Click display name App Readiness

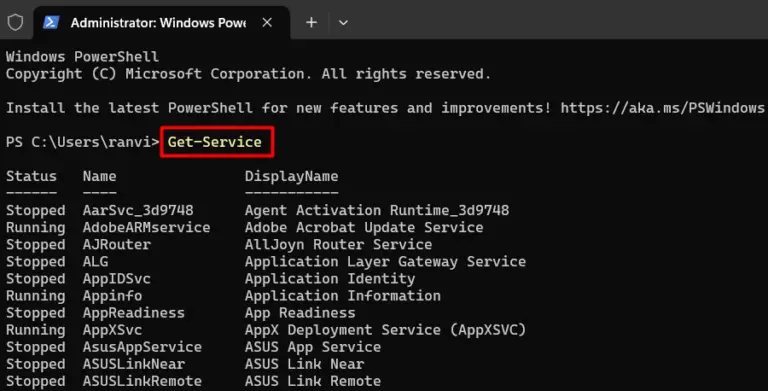(300, 313)
